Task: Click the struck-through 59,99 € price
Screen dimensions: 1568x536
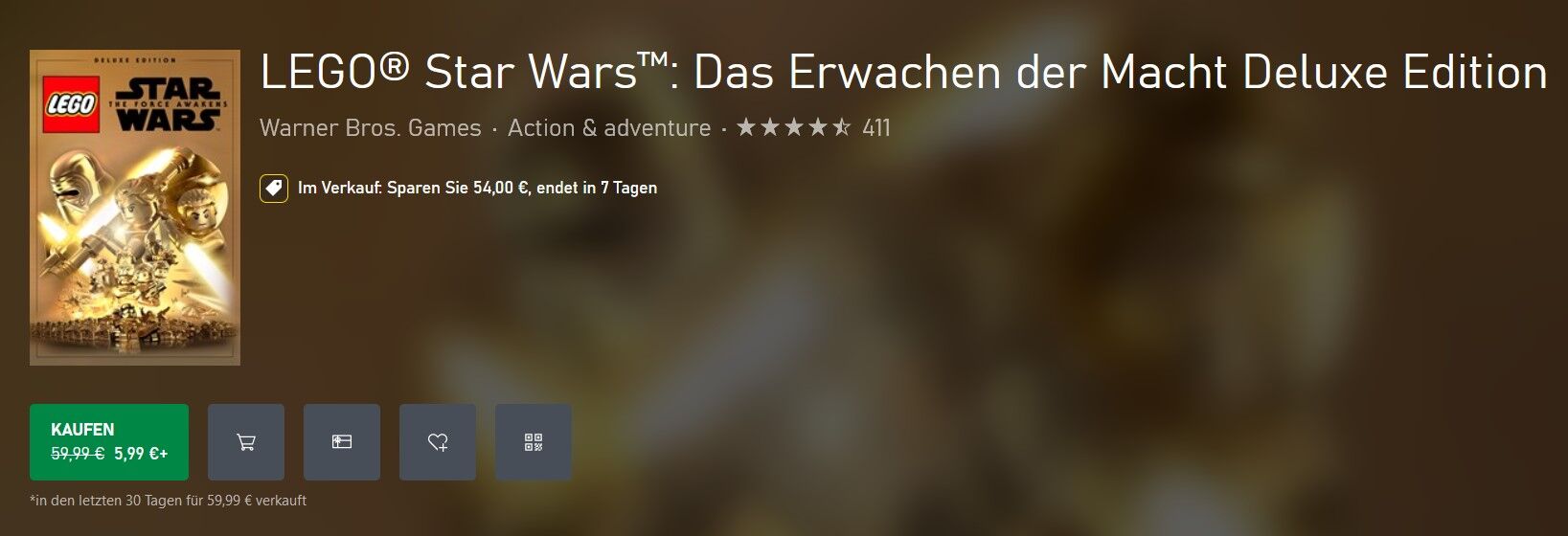Action: tap(78, 454)
